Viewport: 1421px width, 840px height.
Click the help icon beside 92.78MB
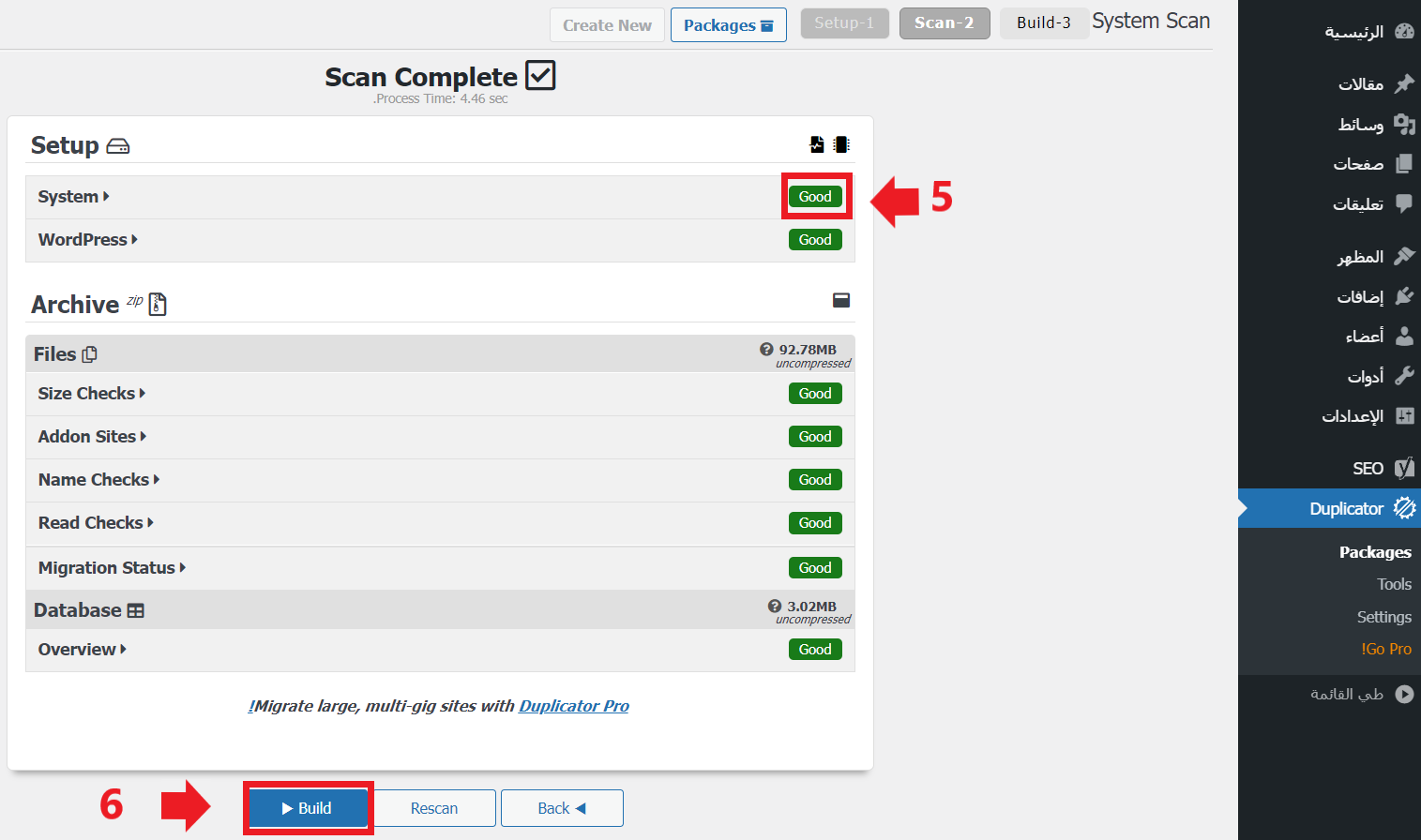(x=766, y=350)
